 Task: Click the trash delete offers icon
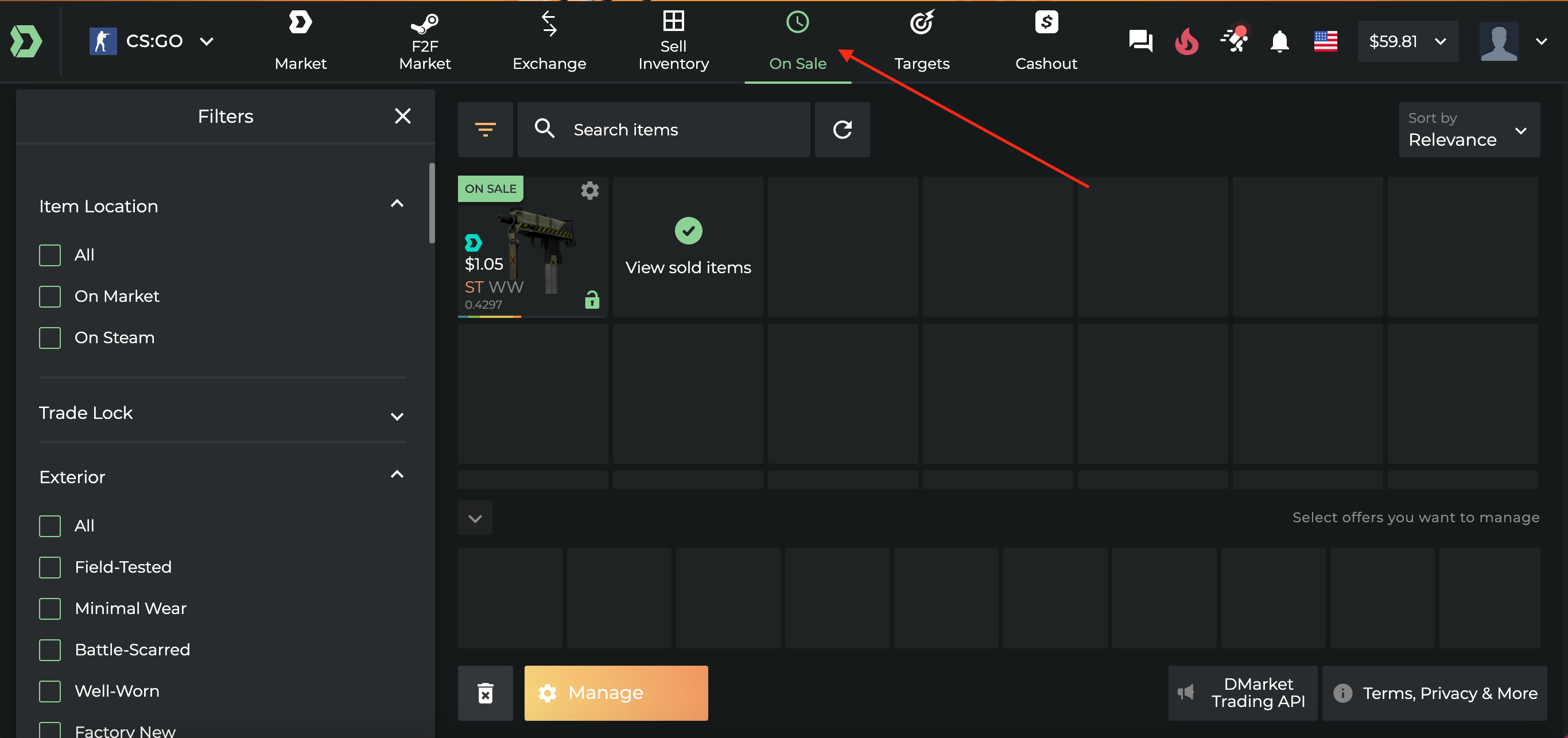point(485,693)
